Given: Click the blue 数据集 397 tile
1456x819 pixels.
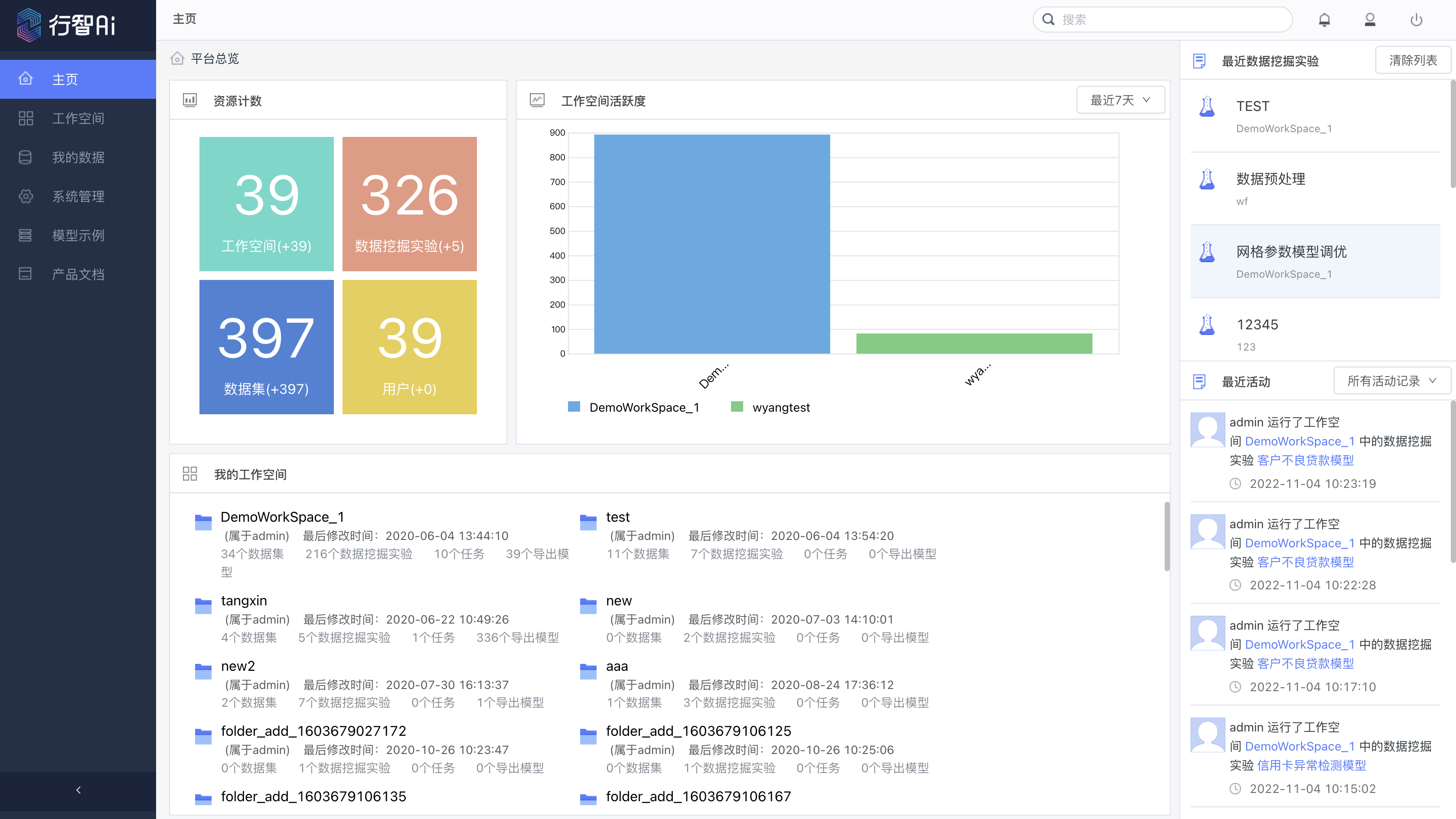Looking at the screenshot, I should [266, 347].
